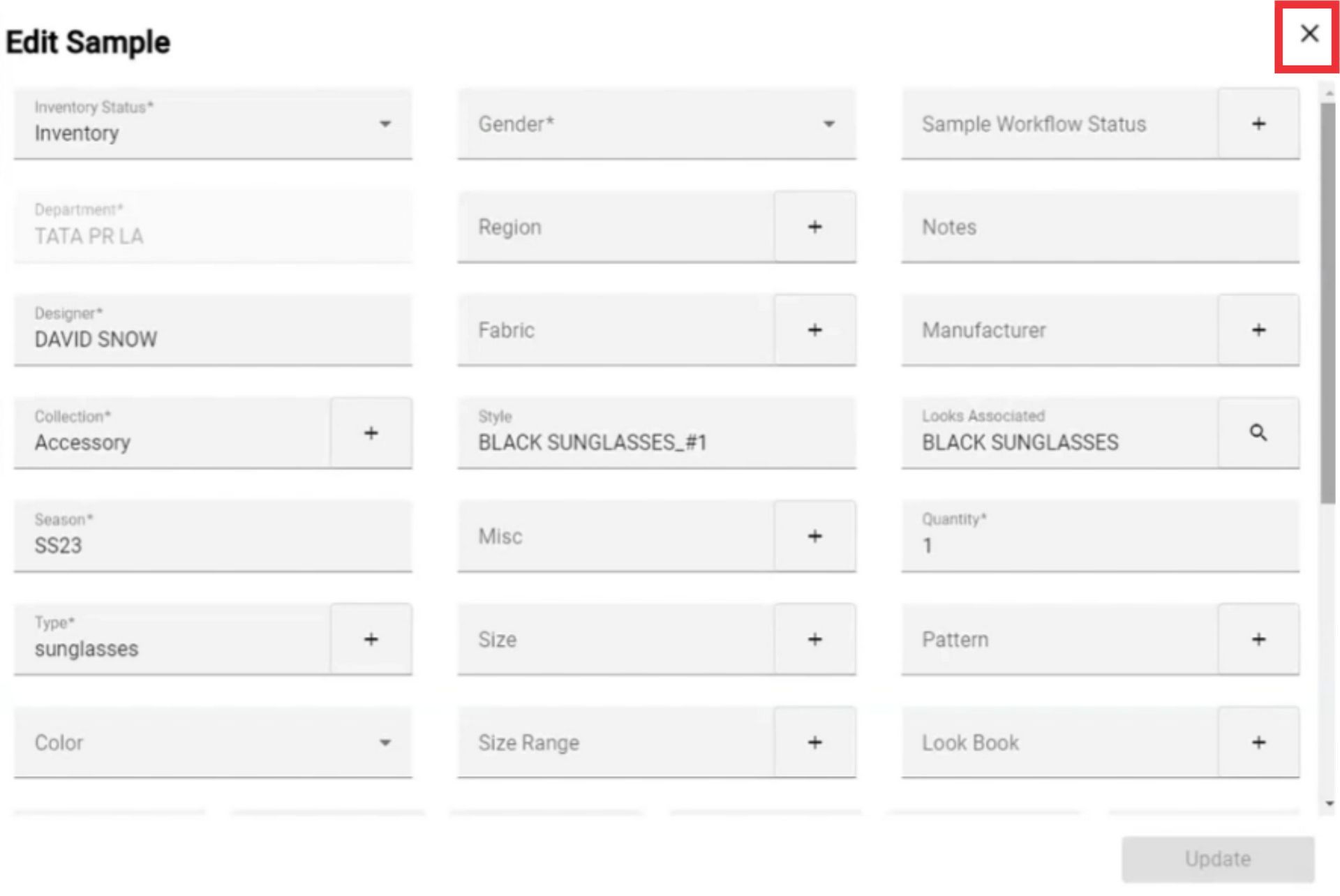Add new Type with plus icon

[371, 639]
